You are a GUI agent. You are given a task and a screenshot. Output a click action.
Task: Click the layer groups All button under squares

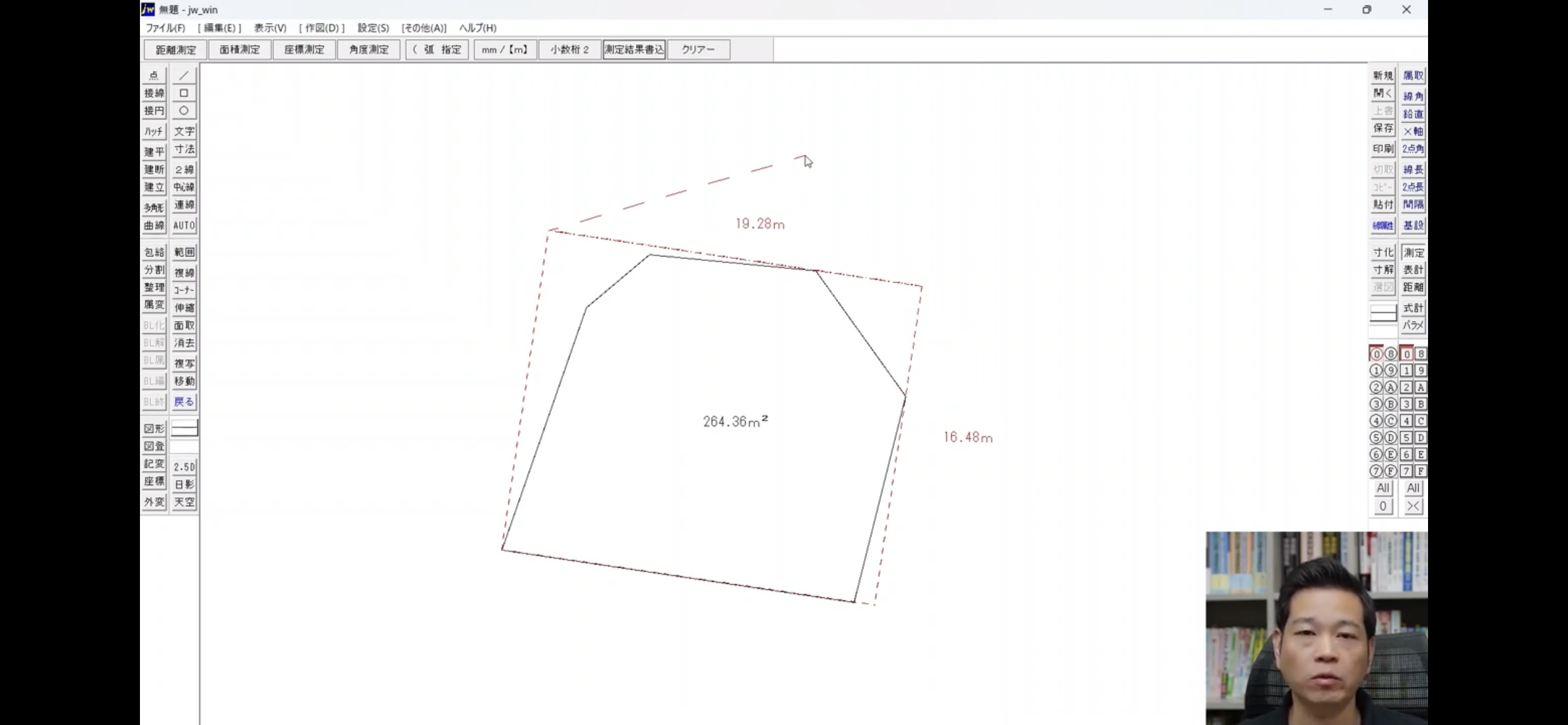1413,488
